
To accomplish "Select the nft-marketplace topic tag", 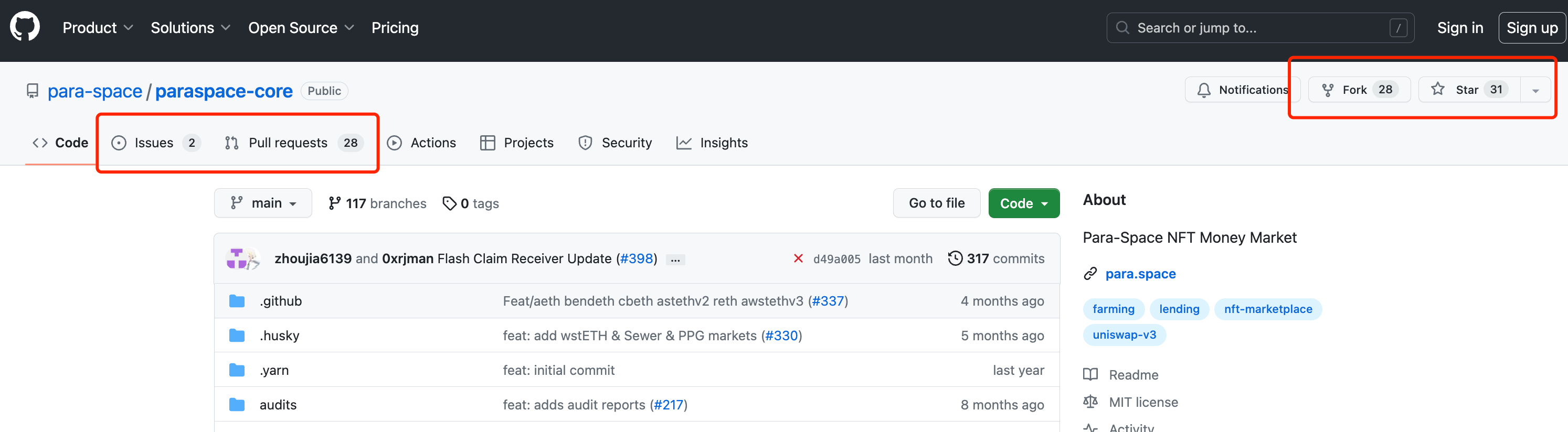I will pos(1268,309).
